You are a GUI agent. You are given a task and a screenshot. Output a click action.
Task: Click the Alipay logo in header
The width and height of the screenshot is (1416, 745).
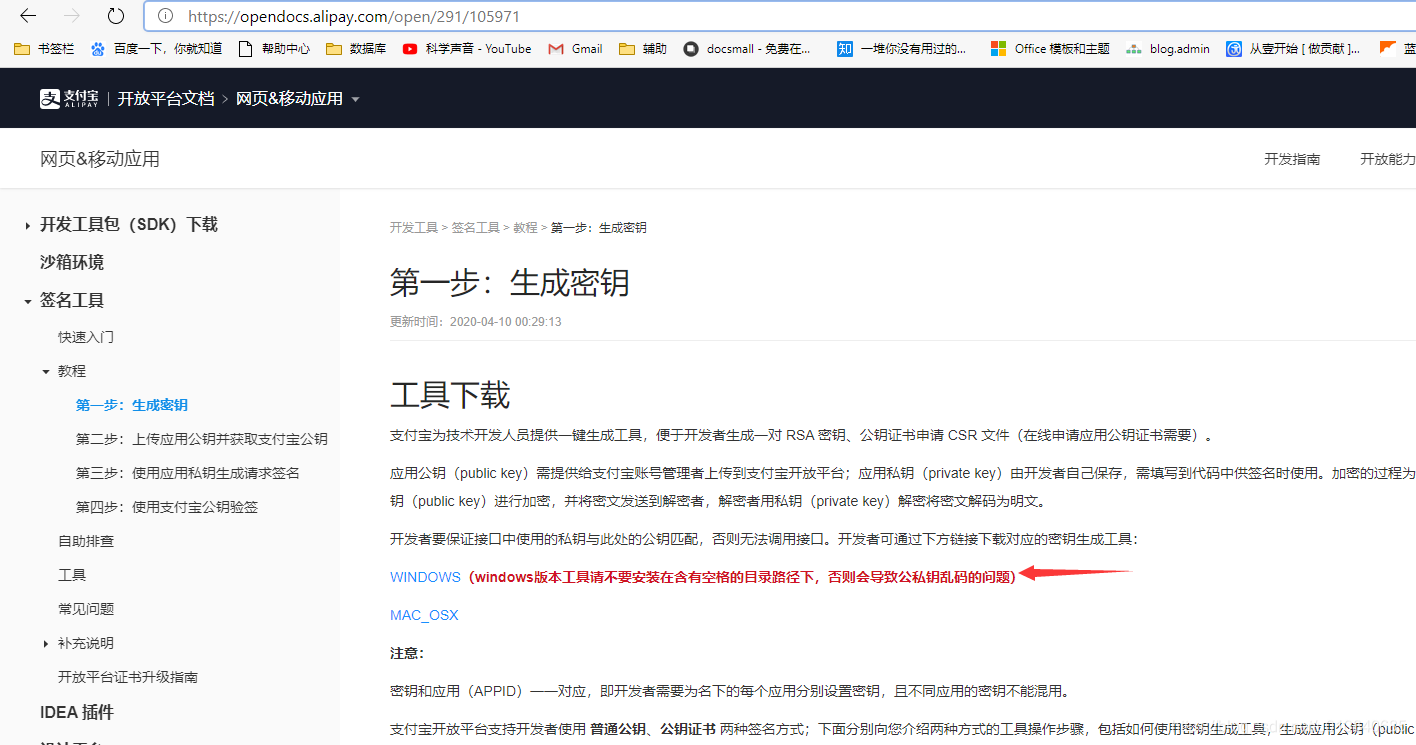click(x=69, y=99)
